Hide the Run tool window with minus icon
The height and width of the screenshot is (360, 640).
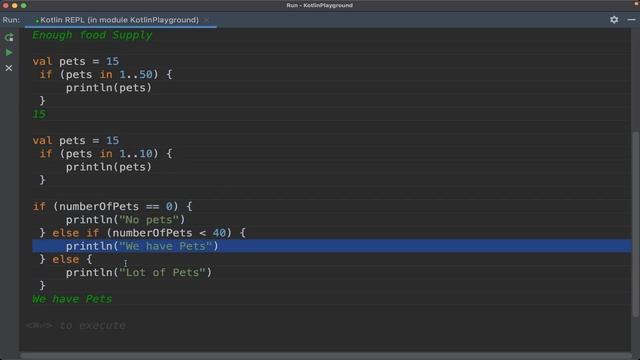pyautogui.click(x=631, y=20)
